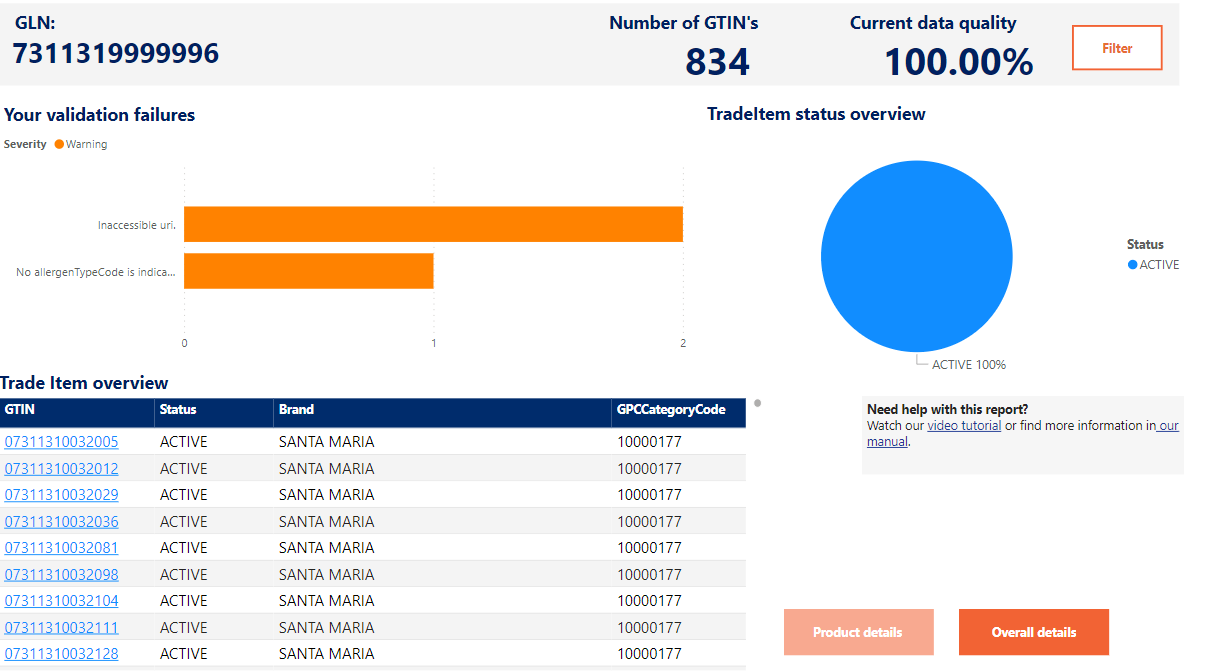The image size is (1211, 671).
Task: Click GLN value 7311319999996
Action: pyautogui.click(x=116, y=54)
